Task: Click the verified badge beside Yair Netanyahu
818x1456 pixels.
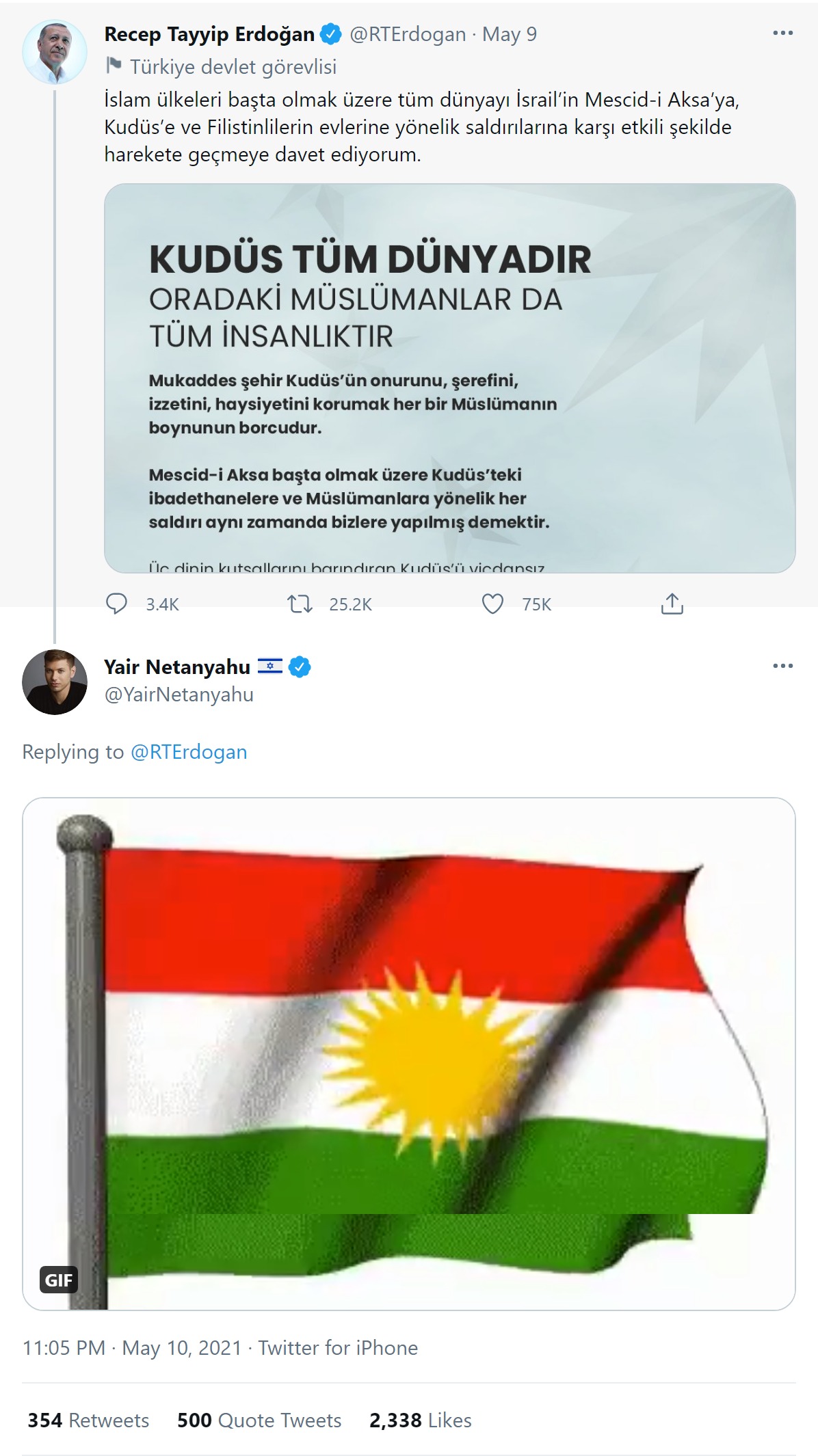Action: tap(300, 666)
